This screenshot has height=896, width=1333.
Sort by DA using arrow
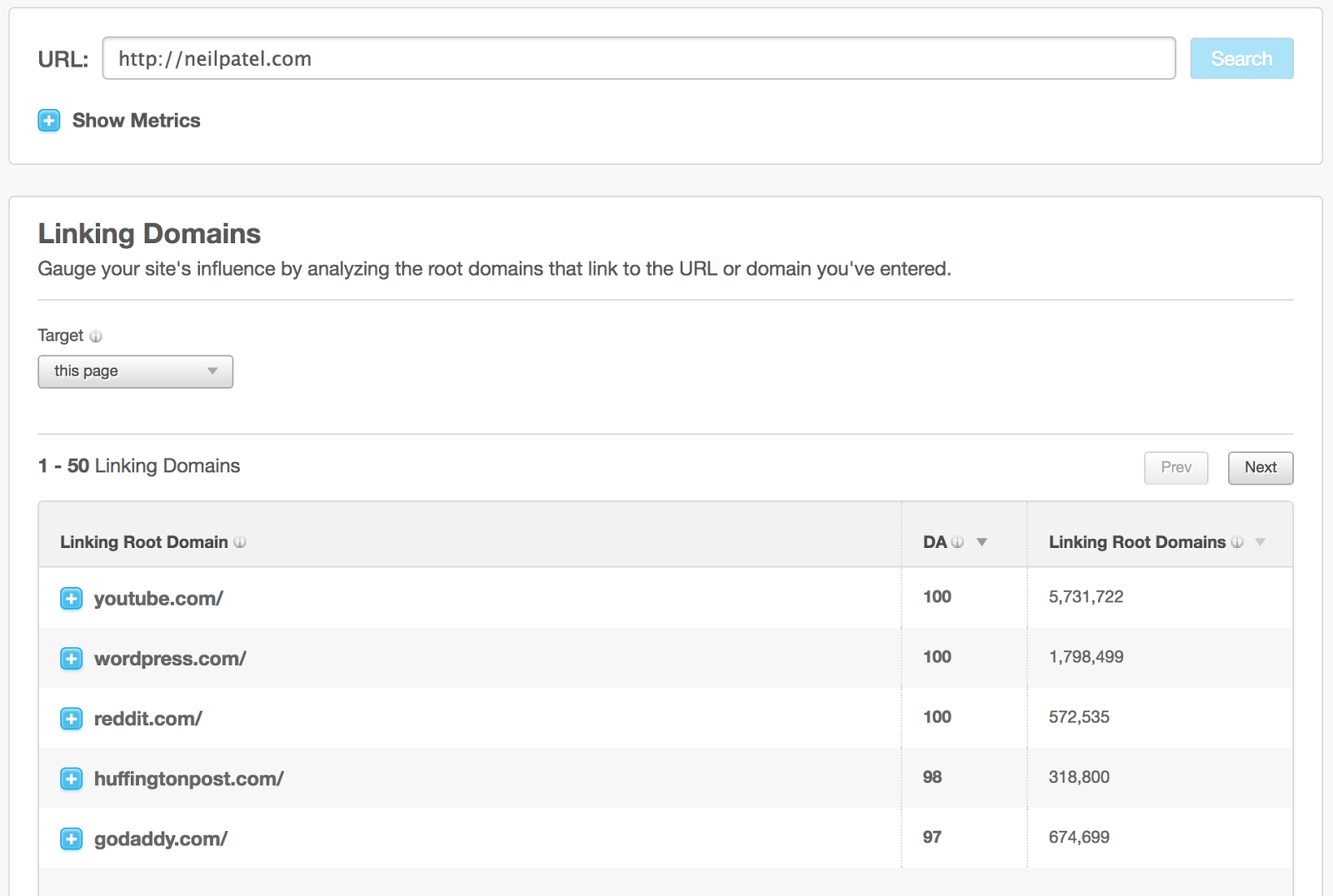pos(982,542)
